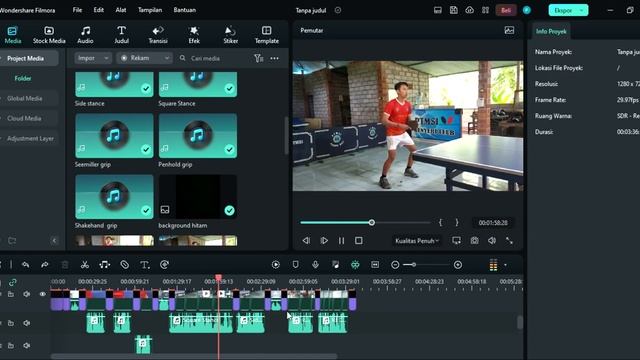640x360 pixels.
Task: Open the audio meter dropdown arrow
Action: tap(505, 265)
